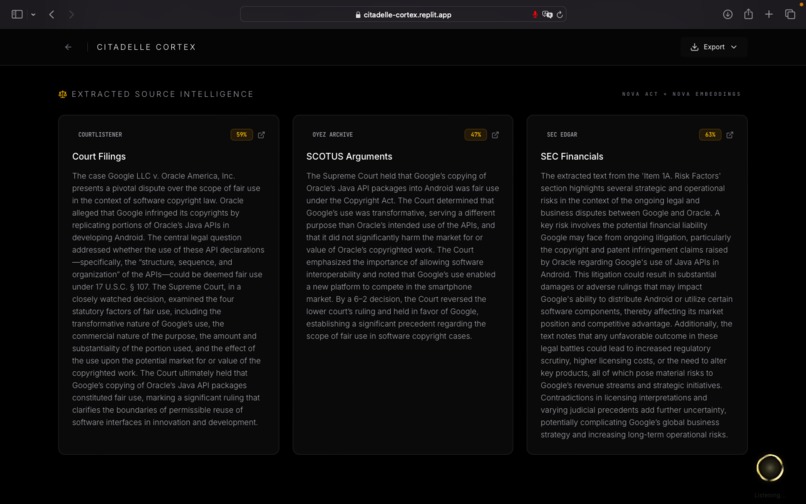Click the CITADELLE CORTEX title
Viewport: 806px width, 504px height.
pos(146,47)
